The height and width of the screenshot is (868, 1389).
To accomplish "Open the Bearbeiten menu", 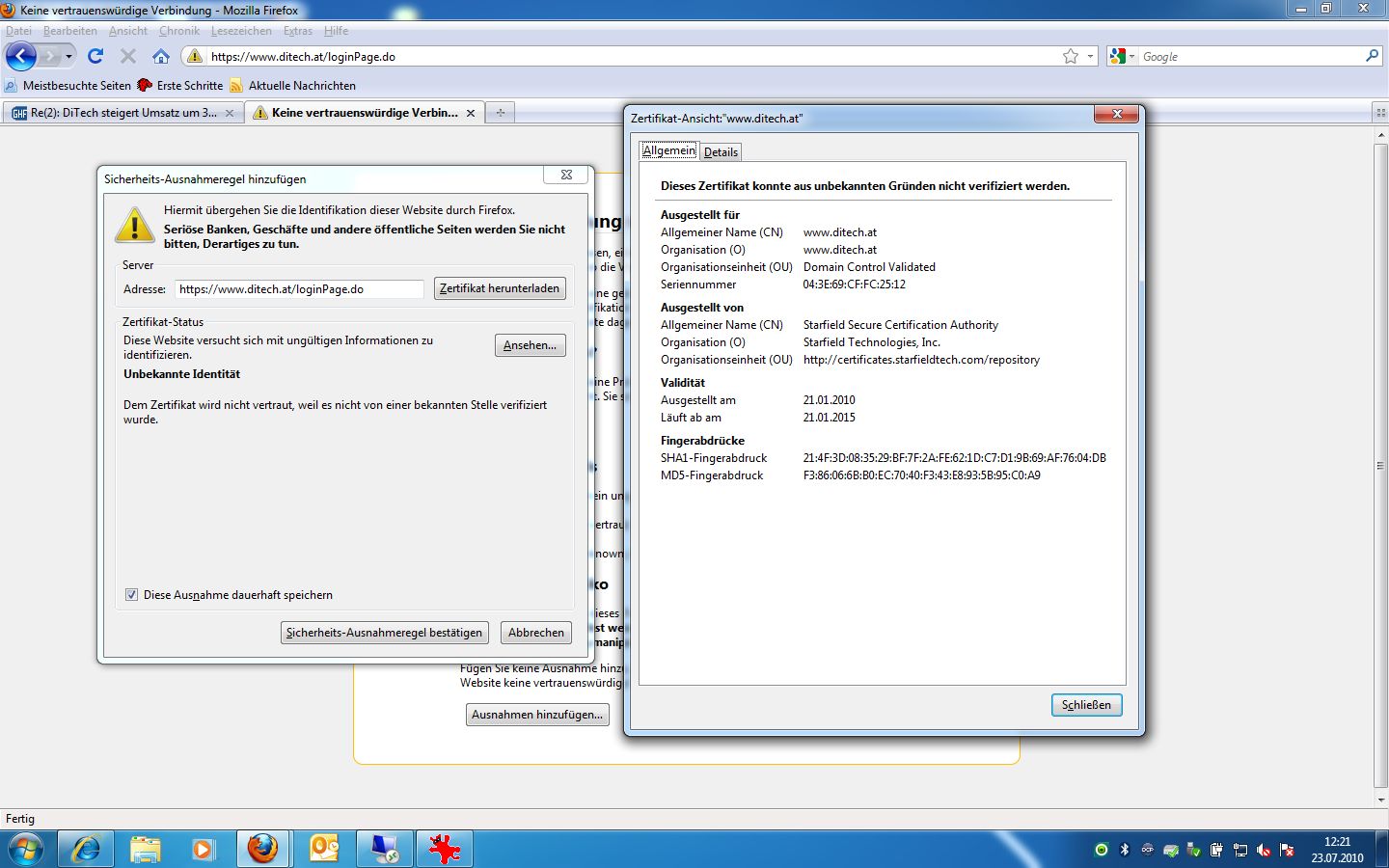I will pyautogui.click(x=69, y=31).
